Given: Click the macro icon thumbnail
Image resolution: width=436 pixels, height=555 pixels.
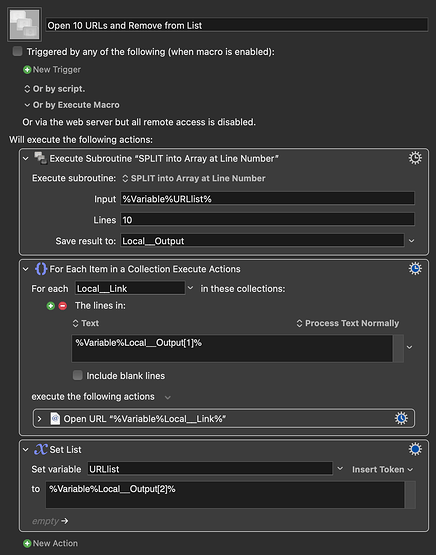Looking at the screenshot, I should click(x=24, y=24).
